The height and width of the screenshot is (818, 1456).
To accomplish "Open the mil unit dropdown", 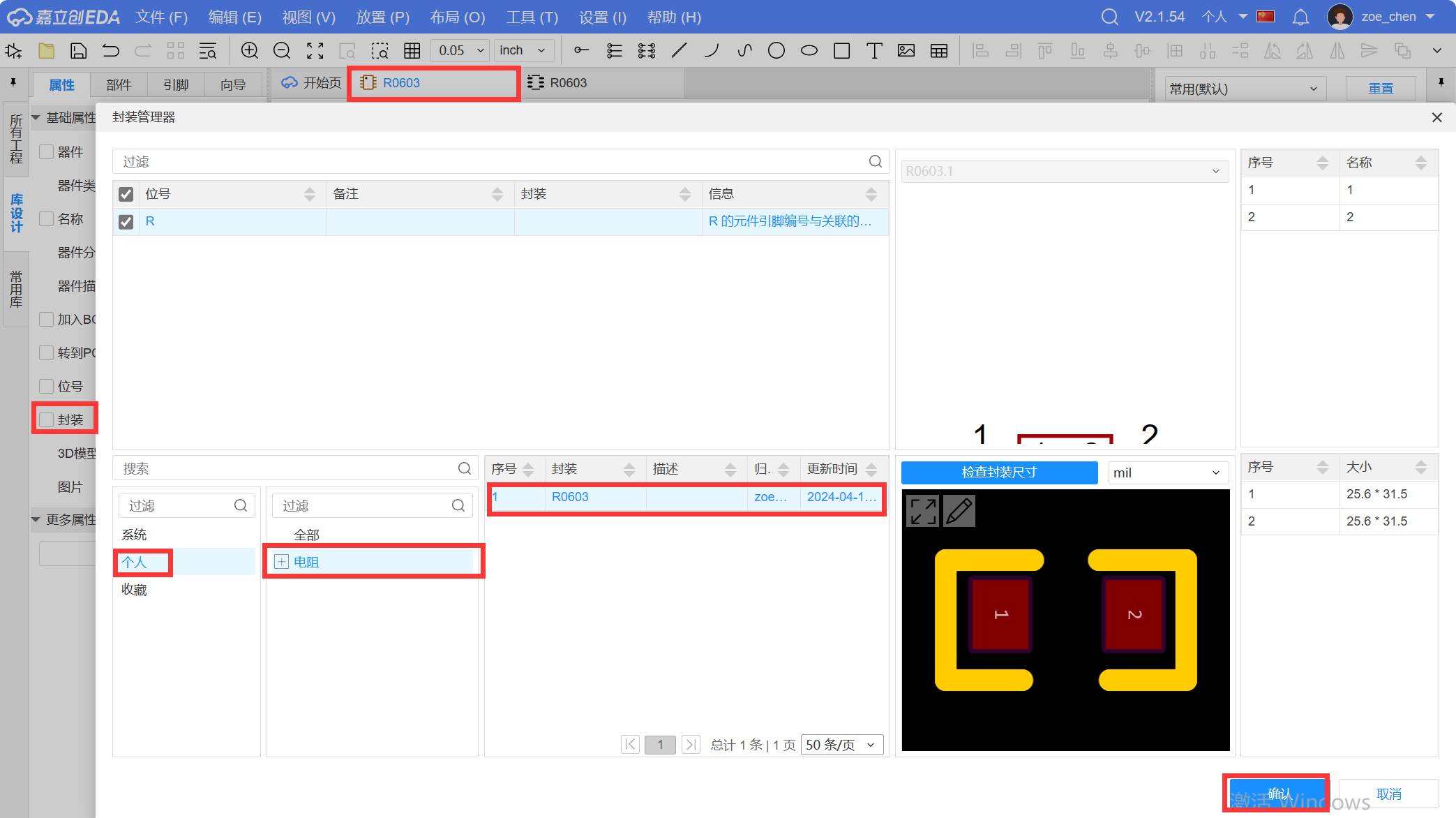I will 1169,473.
